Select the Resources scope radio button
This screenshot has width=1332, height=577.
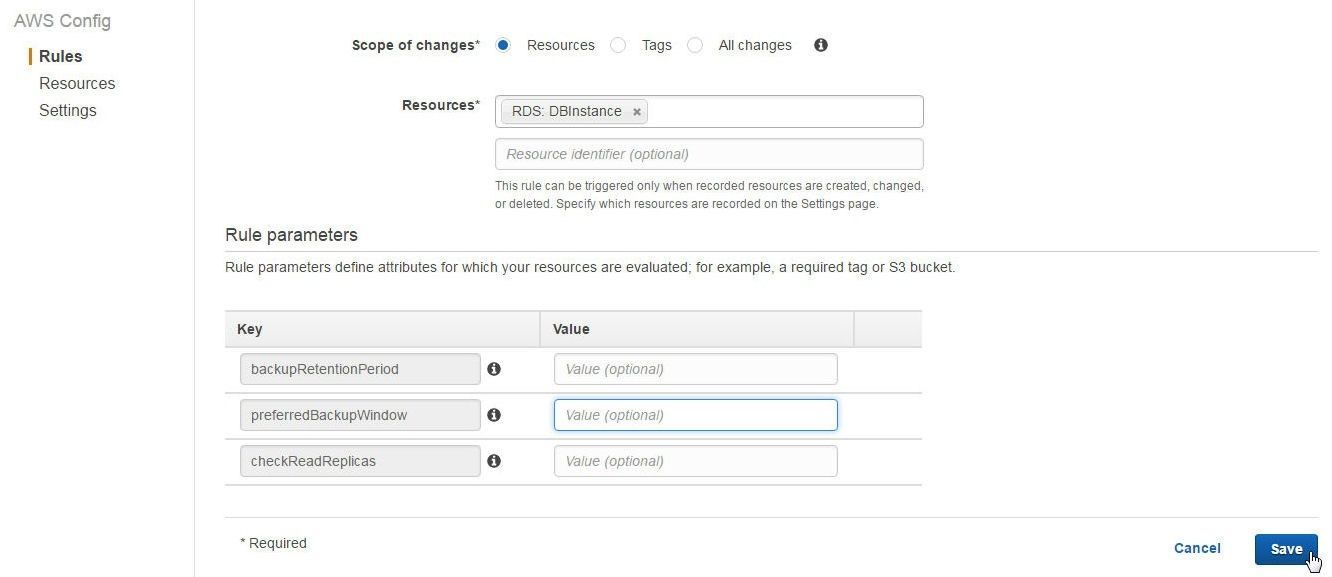[x=503, y=45]
